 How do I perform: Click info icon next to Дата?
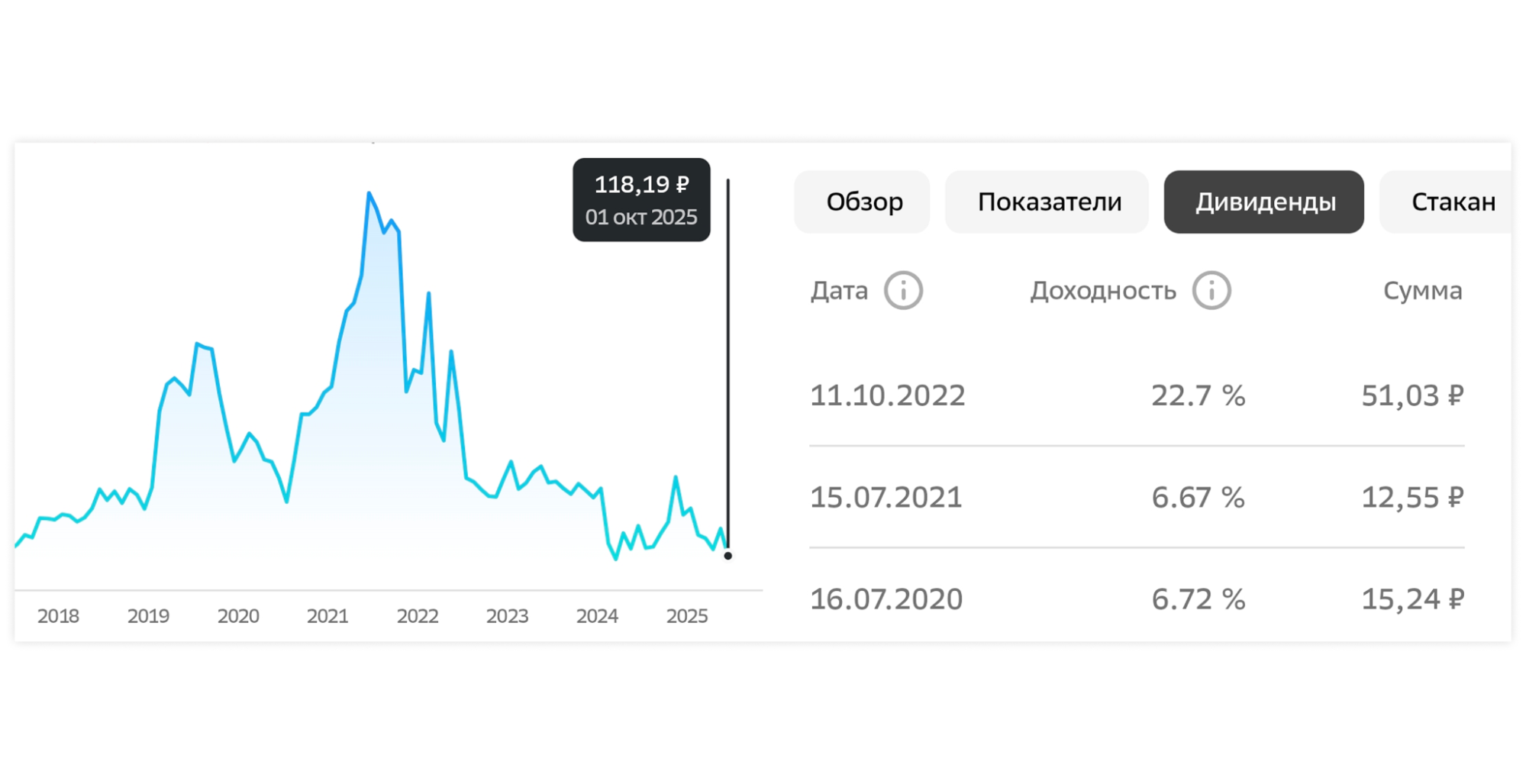[903, 291]
